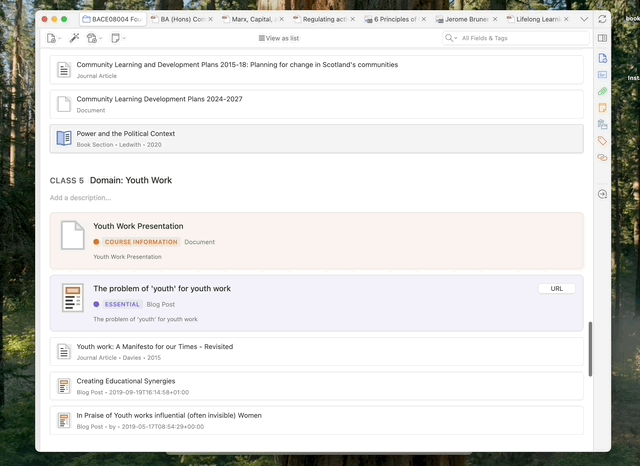Click the sync icon next to the tab bar
The width and height of the screenshot is (640, 466).
(602, 19)
